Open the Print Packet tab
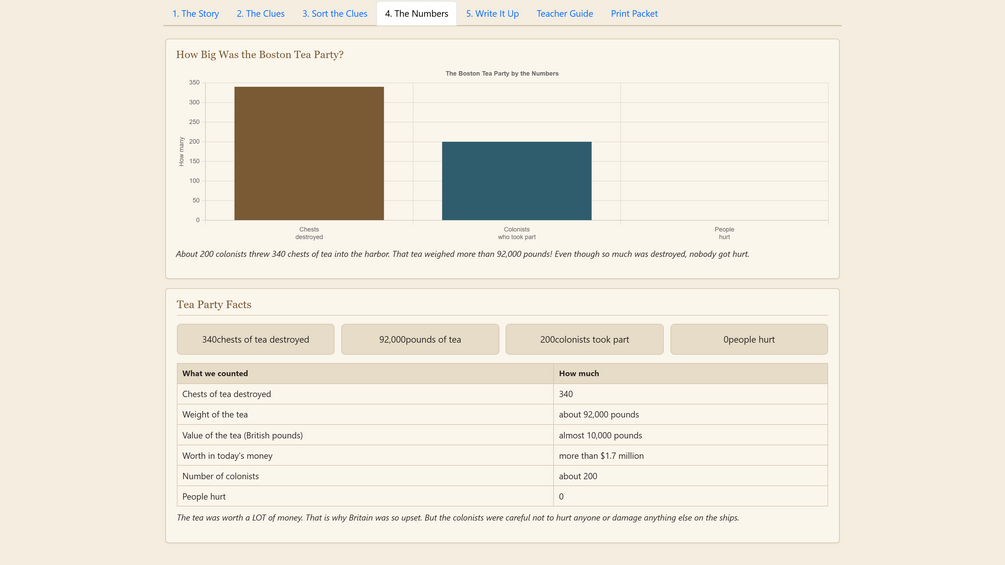Image resolution: width=1005 pixels, height=565 pixels. click(x=634, y=13)
